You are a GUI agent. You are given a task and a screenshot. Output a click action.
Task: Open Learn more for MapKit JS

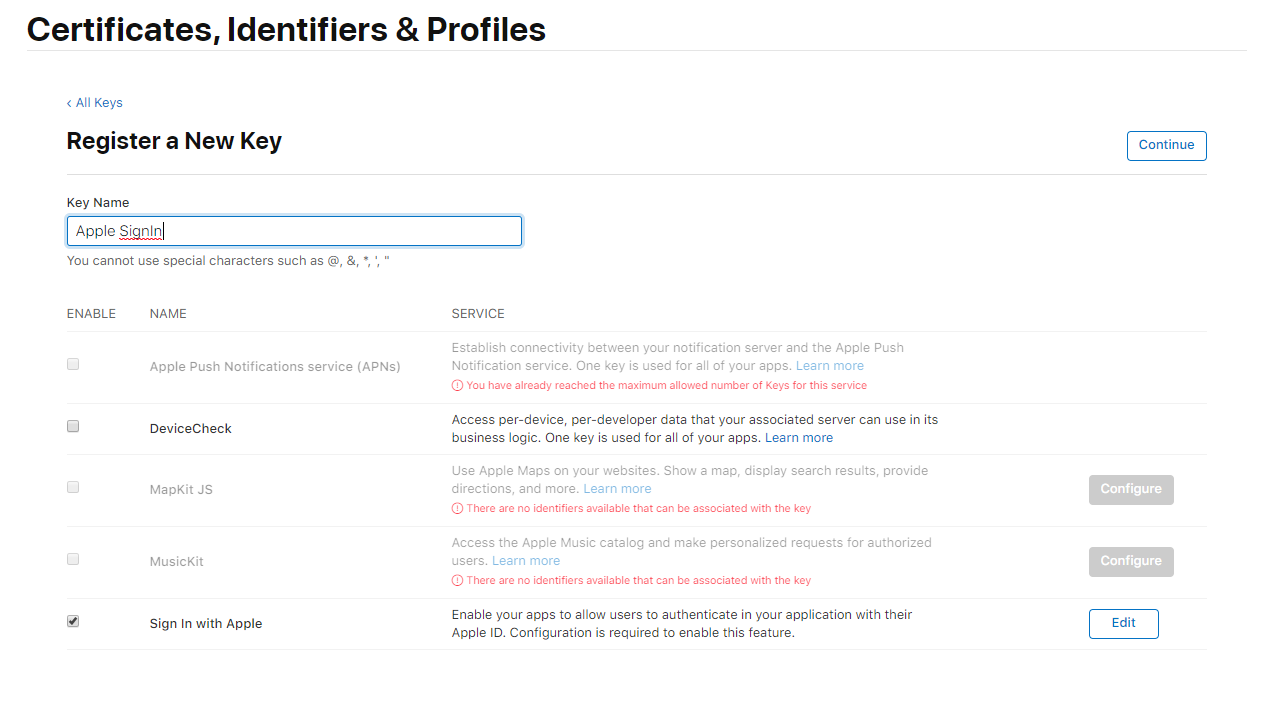coord(617,488)
